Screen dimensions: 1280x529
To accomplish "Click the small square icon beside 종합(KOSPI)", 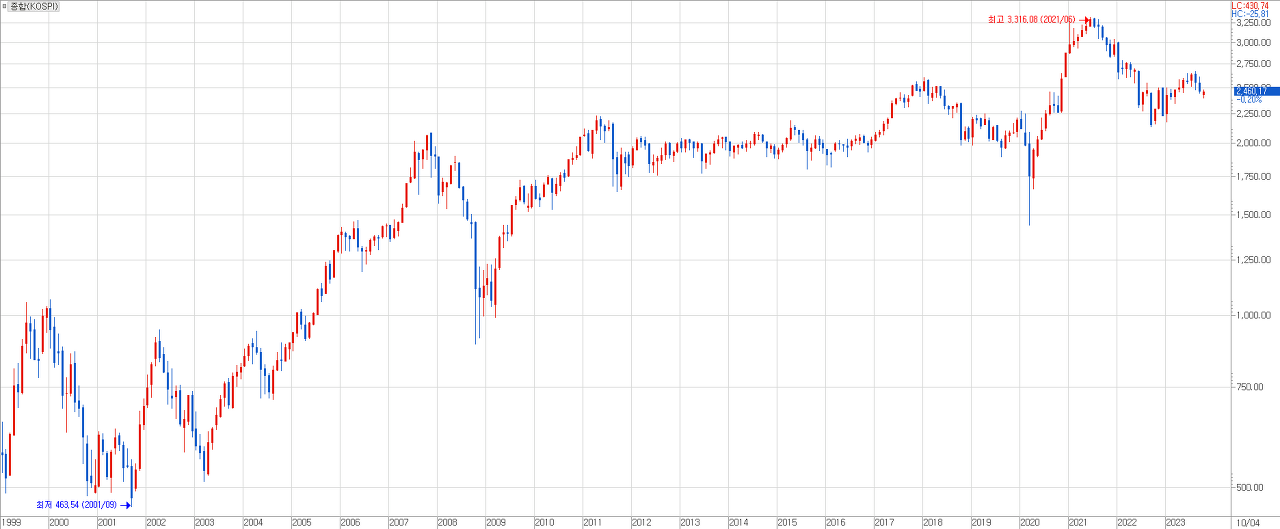I will pyautogui.click(x=5, y=6).
